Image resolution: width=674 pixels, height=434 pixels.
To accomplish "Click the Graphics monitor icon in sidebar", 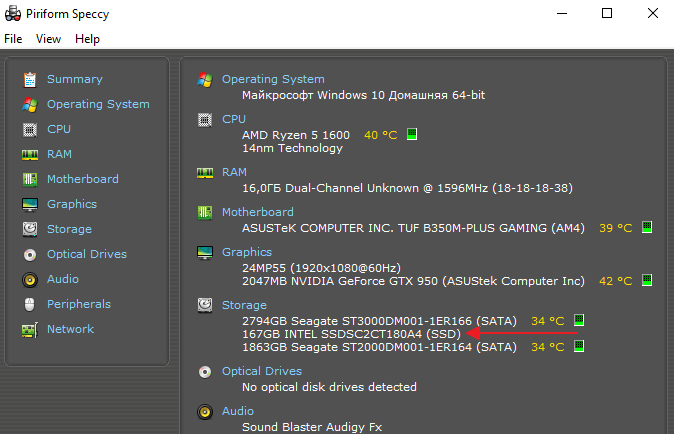I will [x=29, y=204].
